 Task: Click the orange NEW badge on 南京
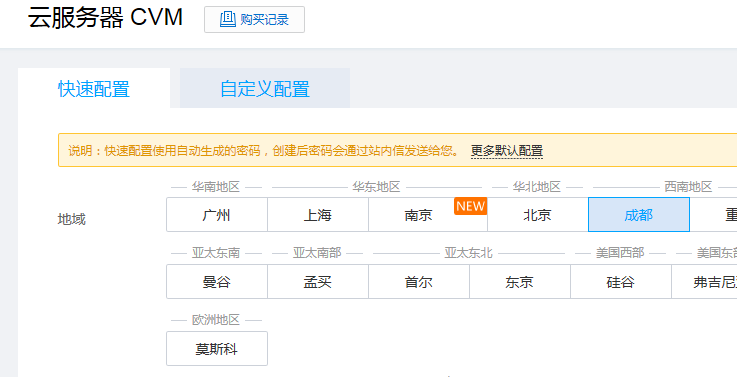[470, 206]
